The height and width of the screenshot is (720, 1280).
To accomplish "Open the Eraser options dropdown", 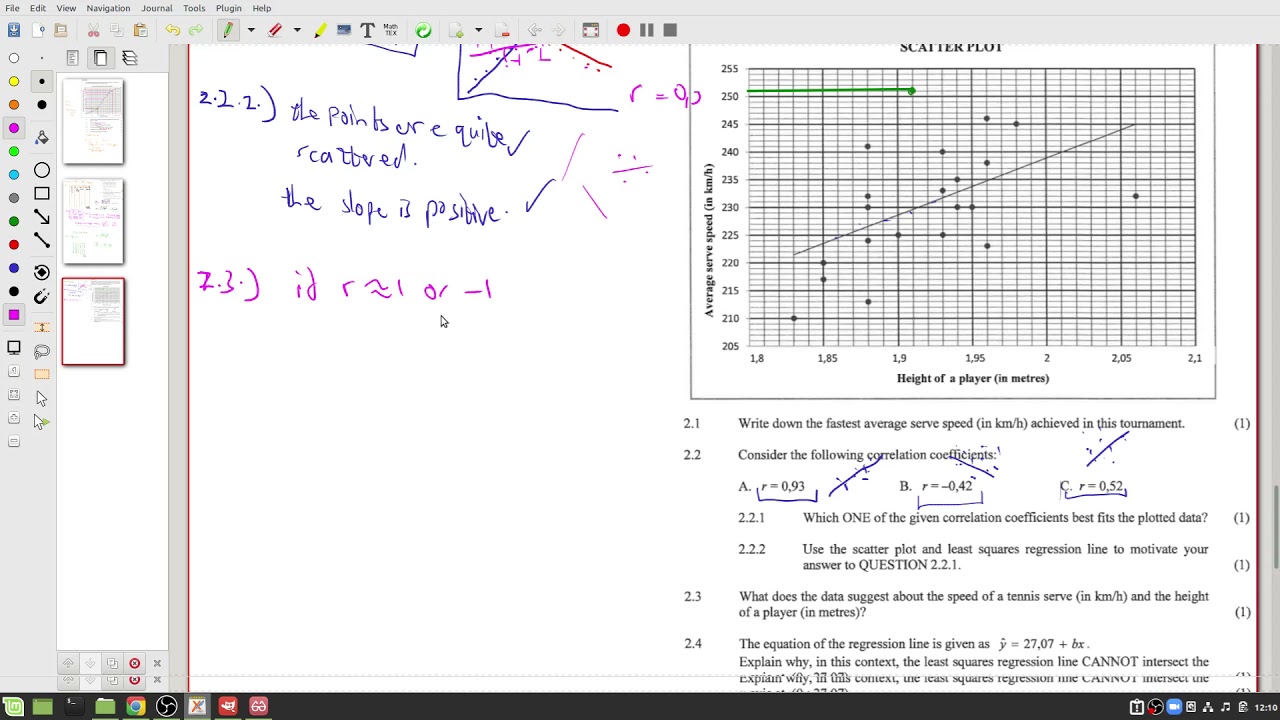I will (297, 30).
